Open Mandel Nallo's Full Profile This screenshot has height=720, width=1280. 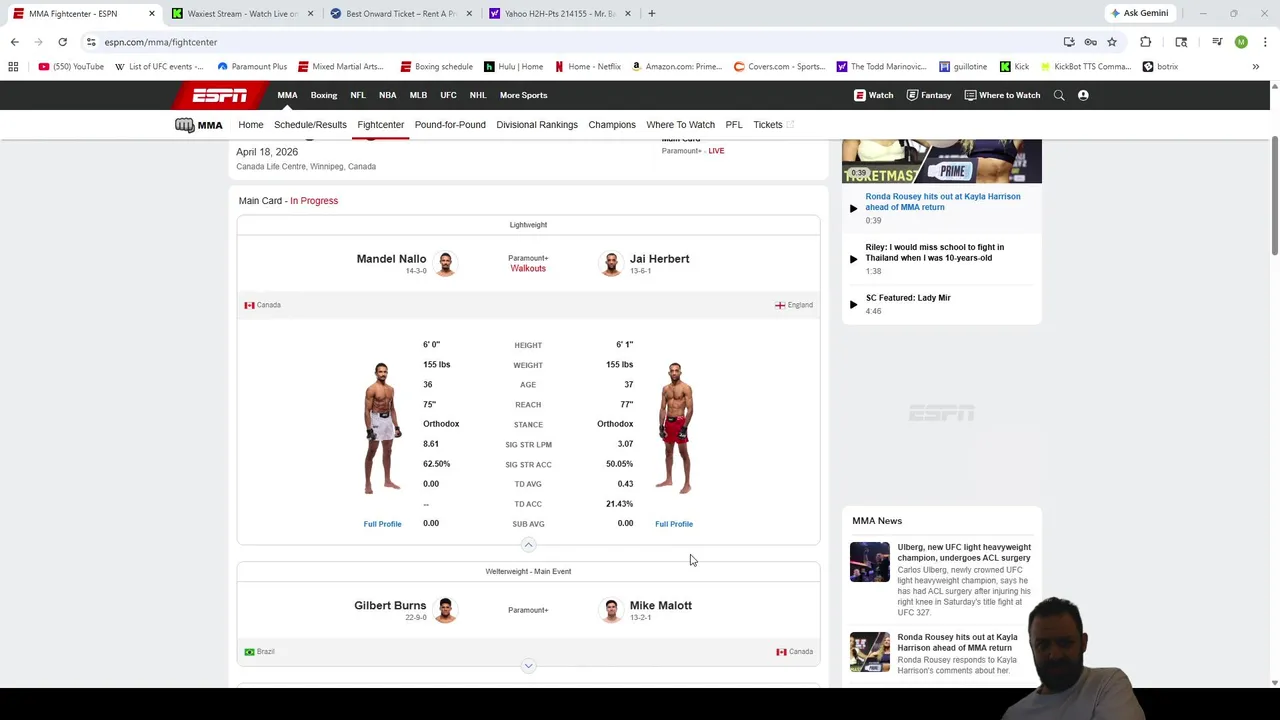pyautogui.click(x=382, y=524)
